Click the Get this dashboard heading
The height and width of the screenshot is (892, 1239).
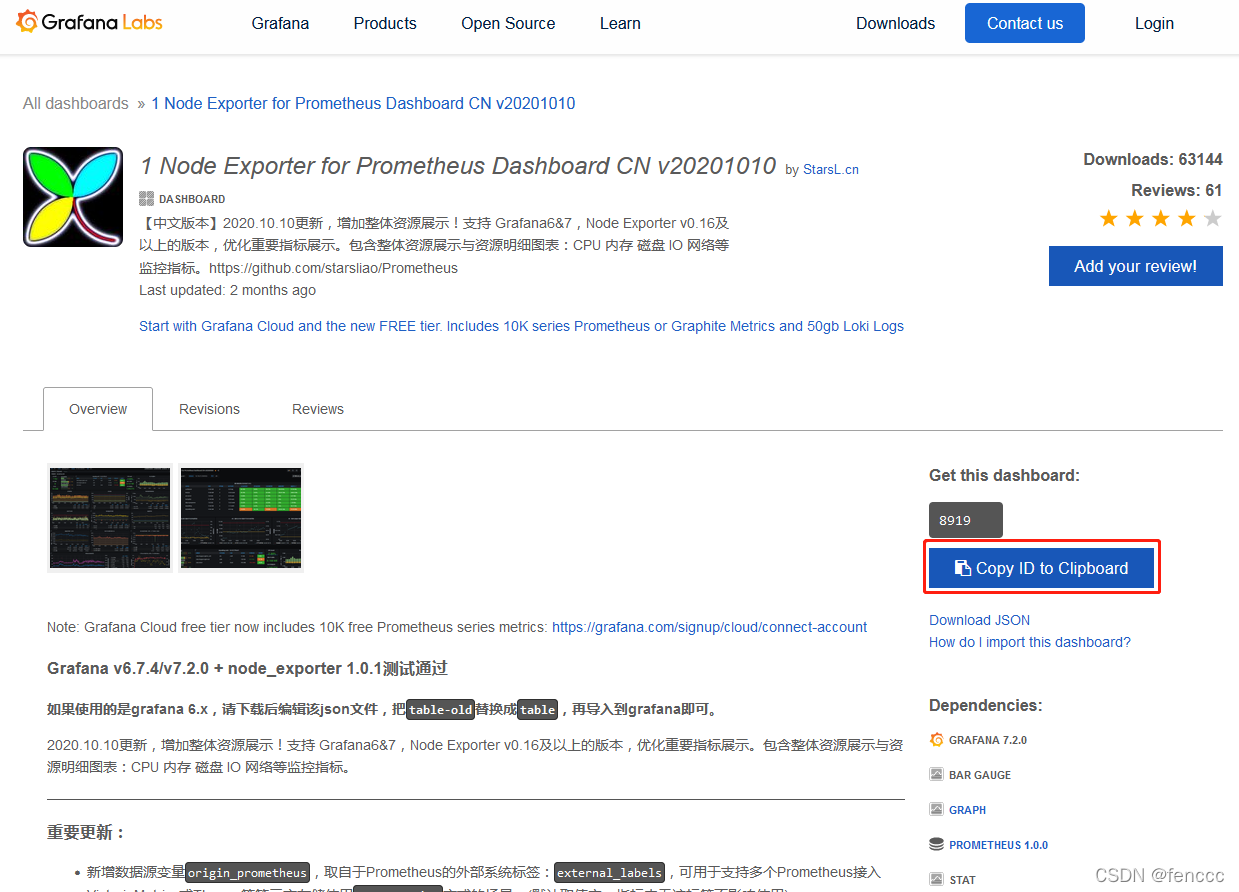pyautogui.click(x=1004, y=475)
